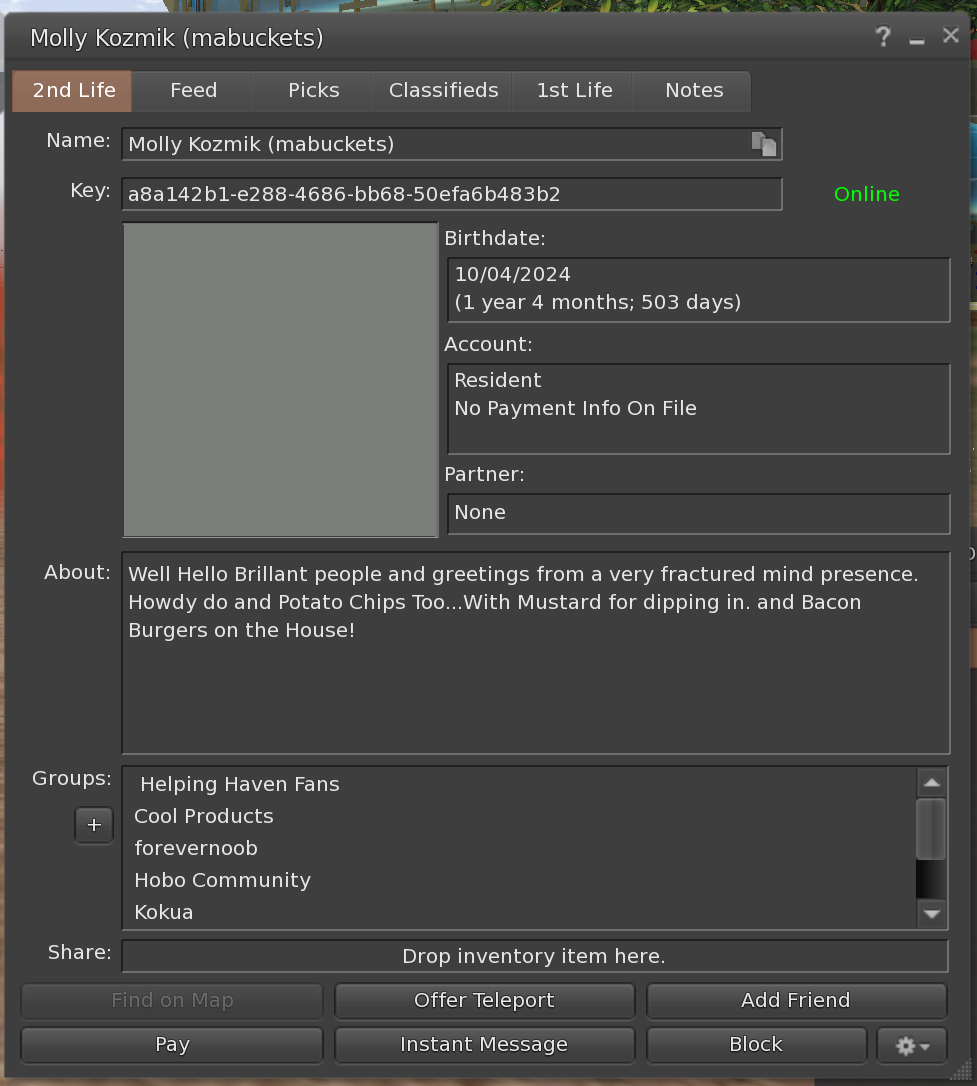Open the gear options menu
This screenshot has width=977, height=1086.
(x=912, y=1045)
